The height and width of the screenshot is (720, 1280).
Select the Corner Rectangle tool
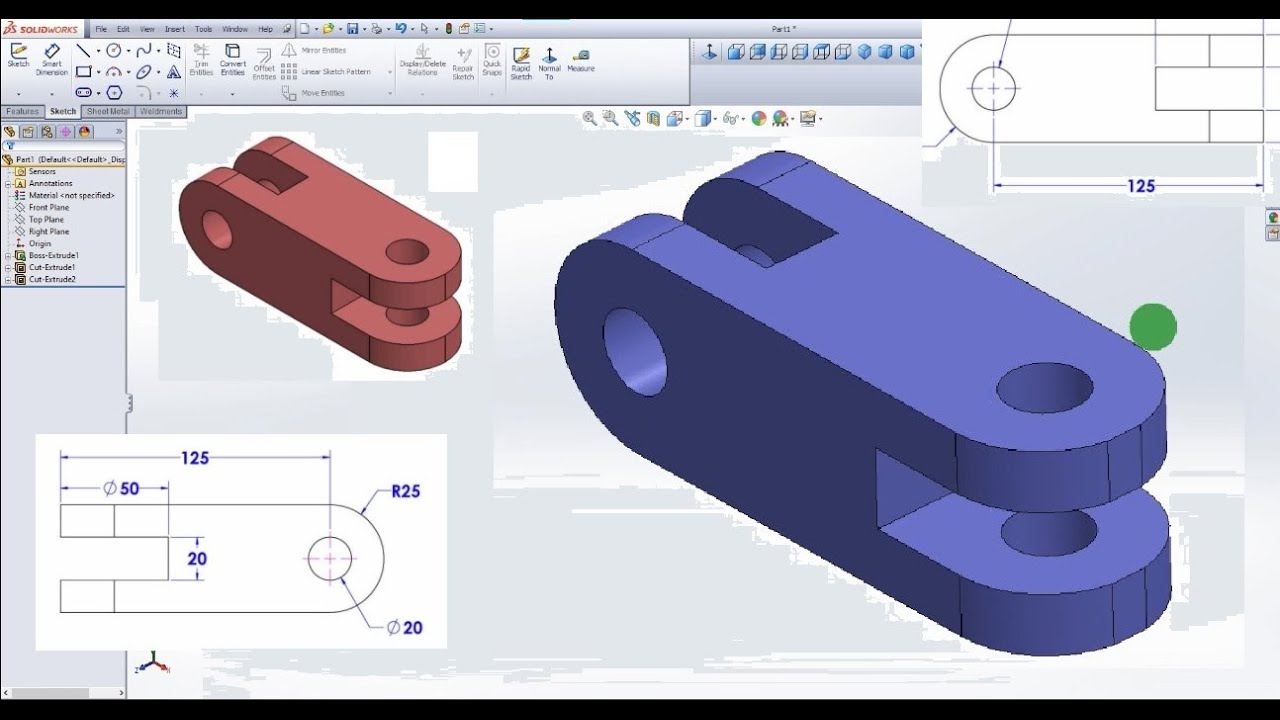tap(84, 72)
